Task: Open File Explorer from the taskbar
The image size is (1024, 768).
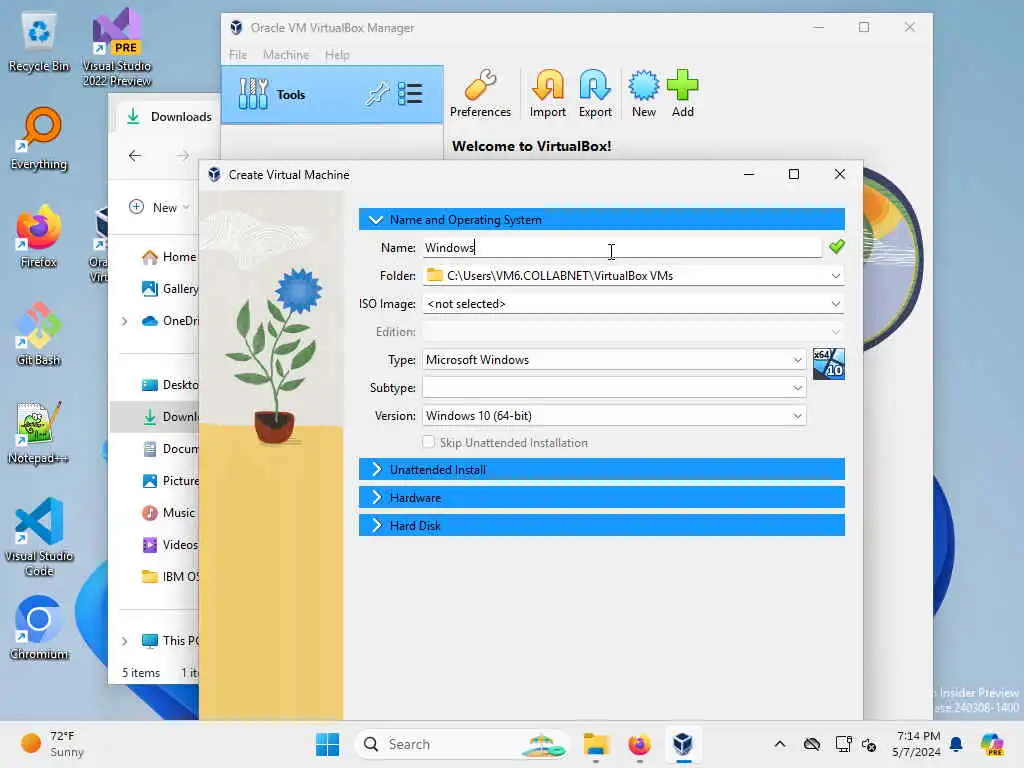Action: (x=596, y=744)
